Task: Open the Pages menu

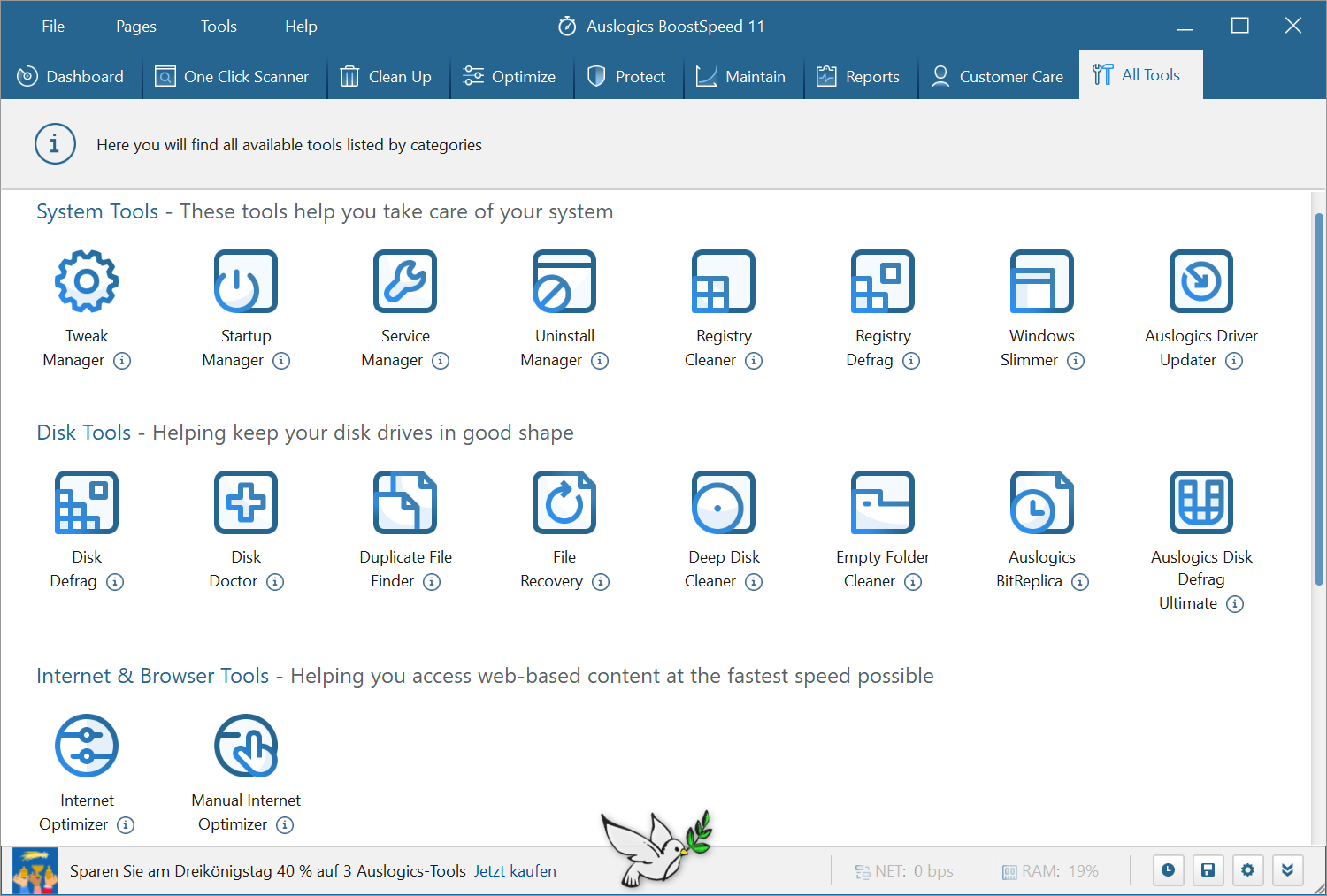Action: pos(136,27)
